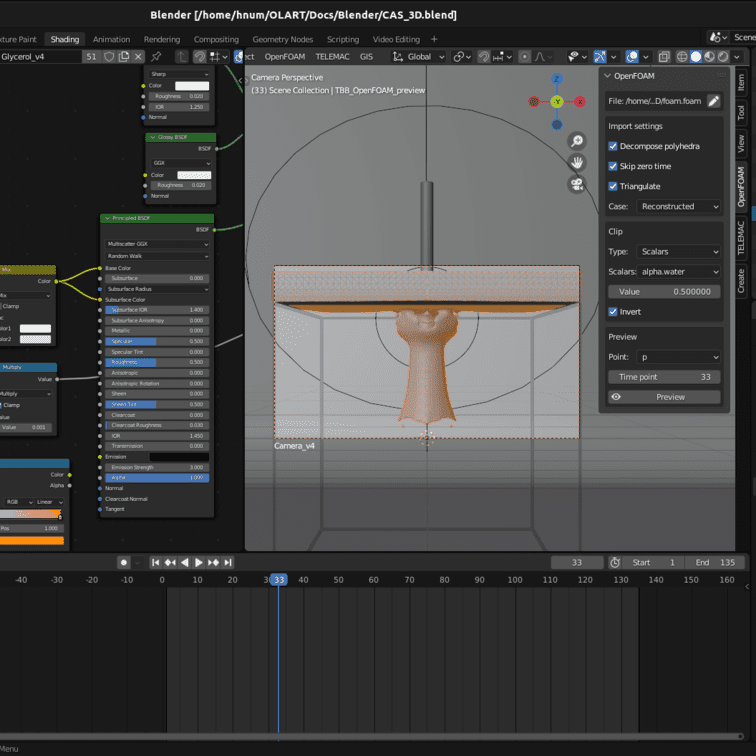Play the animation forward
This screenshot has width=756, height=756.
click(198, 563)
